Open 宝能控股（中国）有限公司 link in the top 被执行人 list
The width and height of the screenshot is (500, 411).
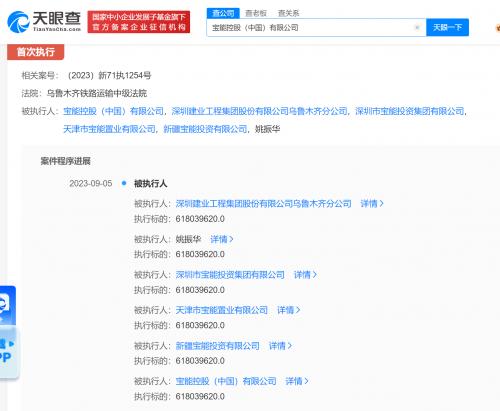(113, 111)
